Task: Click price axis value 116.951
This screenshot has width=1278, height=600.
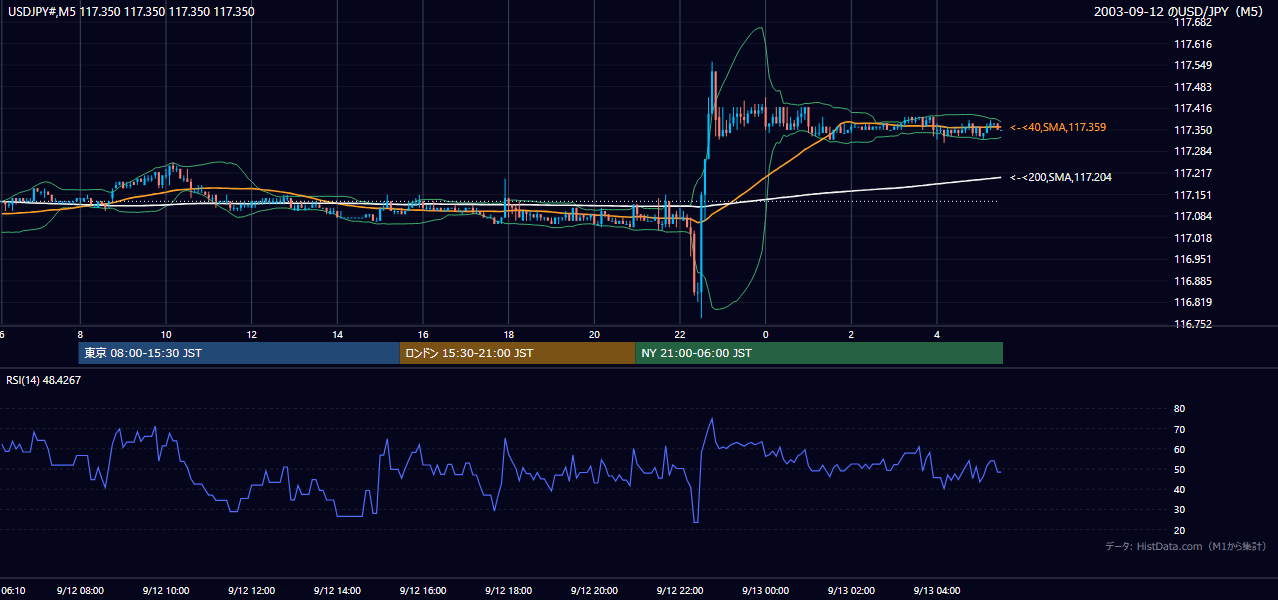Action: tap(1192, 259)
